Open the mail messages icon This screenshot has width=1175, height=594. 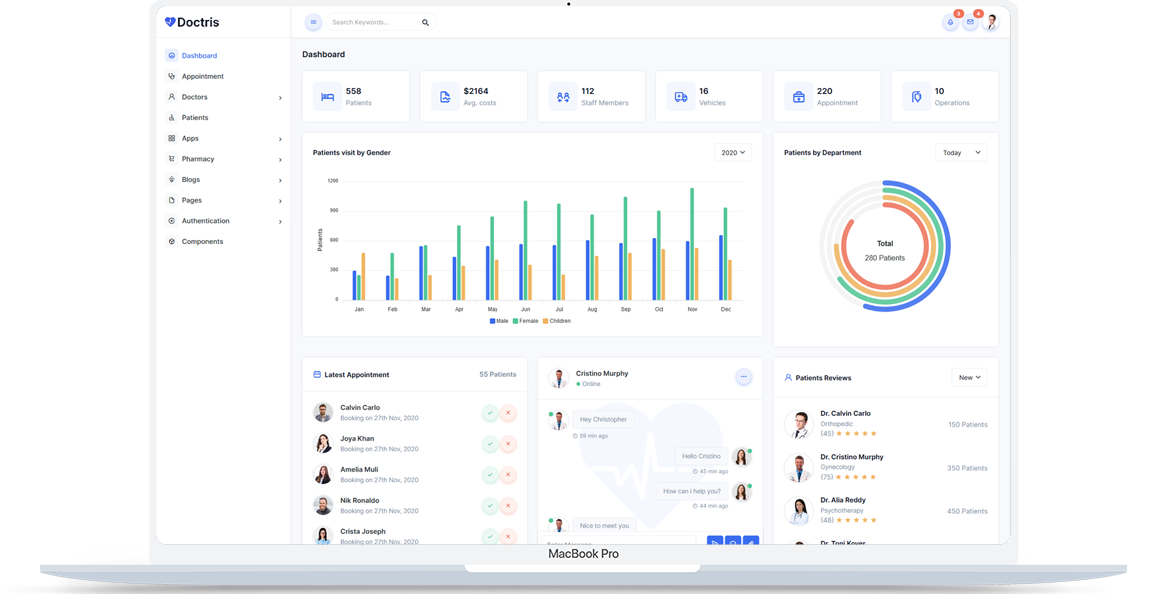(970, 22)
